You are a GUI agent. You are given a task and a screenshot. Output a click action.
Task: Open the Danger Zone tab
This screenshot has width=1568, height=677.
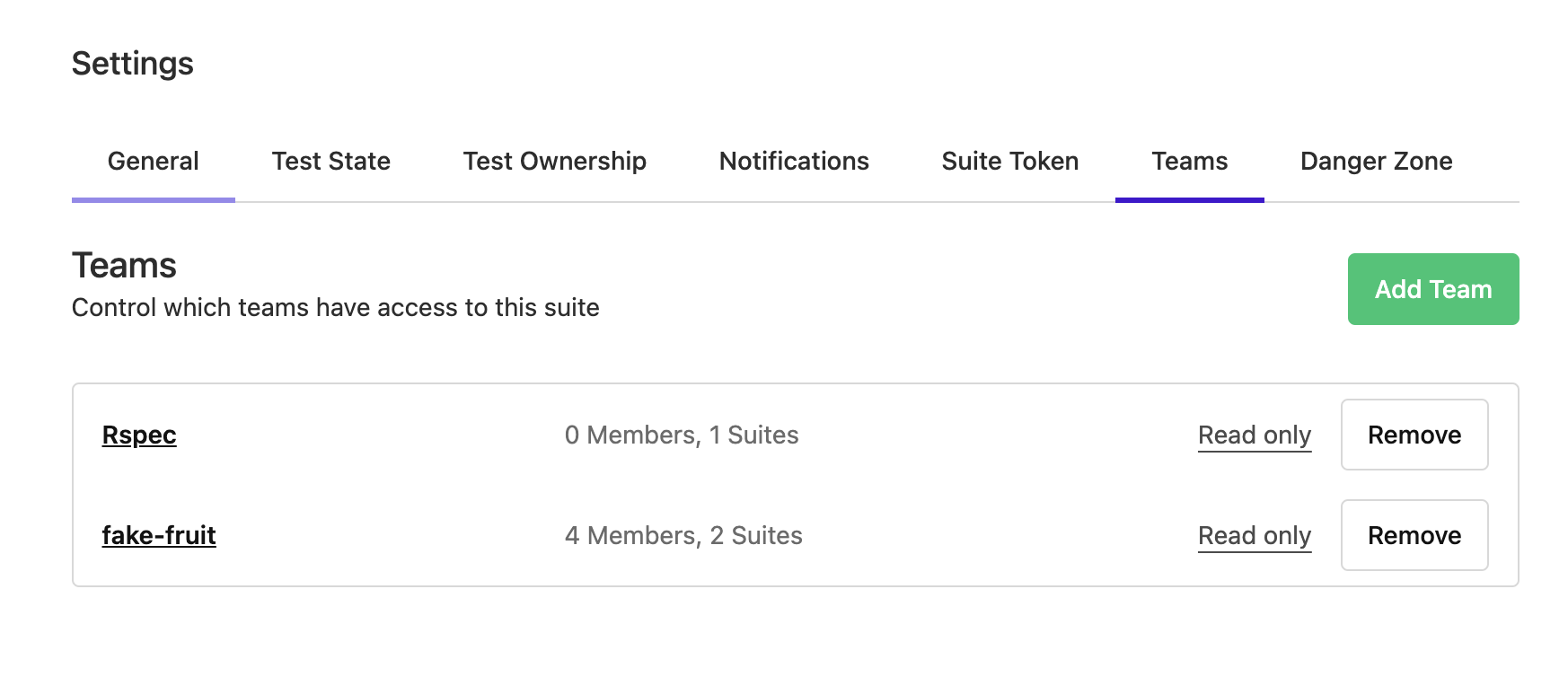point(1376,161)
